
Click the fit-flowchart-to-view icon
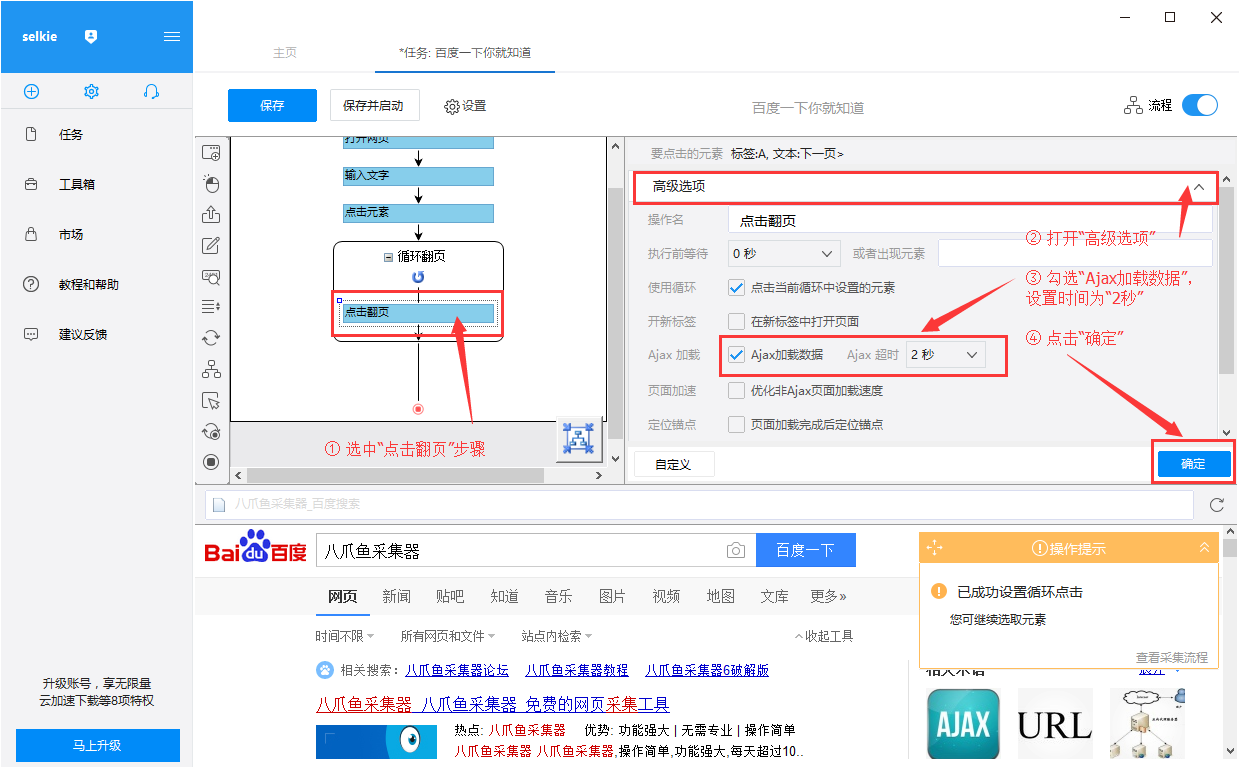click(x=579, y=440)
